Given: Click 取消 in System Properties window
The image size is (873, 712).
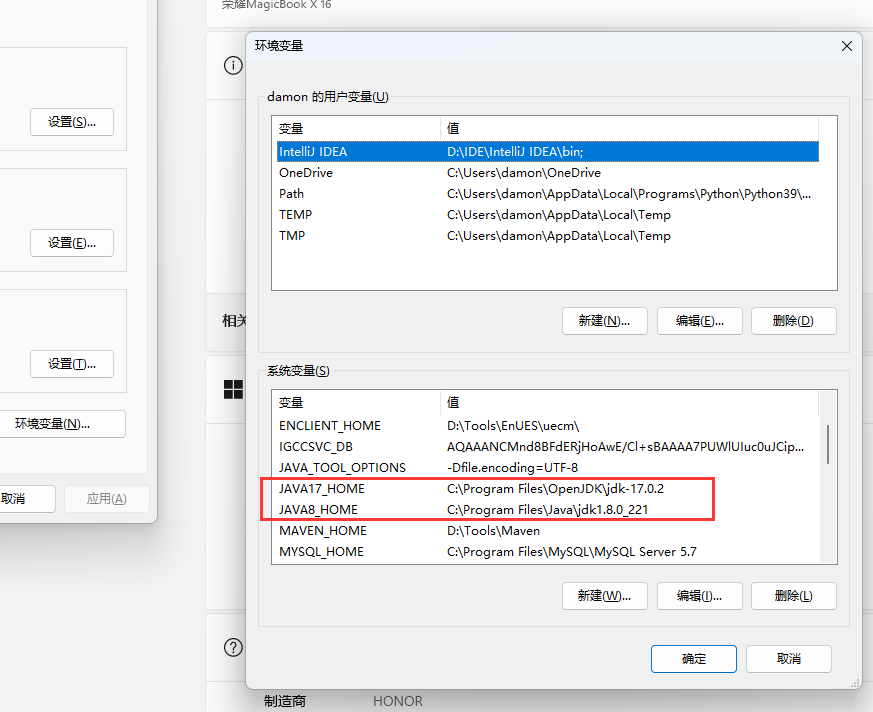Looking at the screenshot, I should point(27,499).
